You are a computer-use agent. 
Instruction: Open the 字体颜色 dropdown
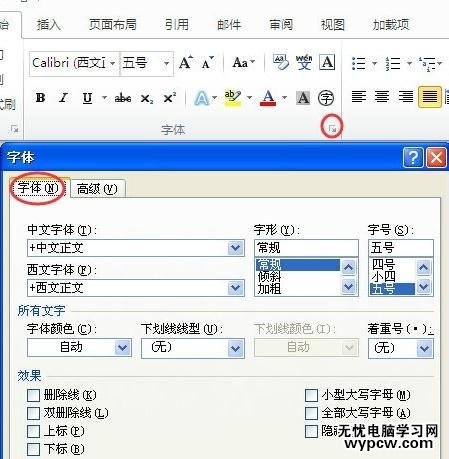click(123, 348)
